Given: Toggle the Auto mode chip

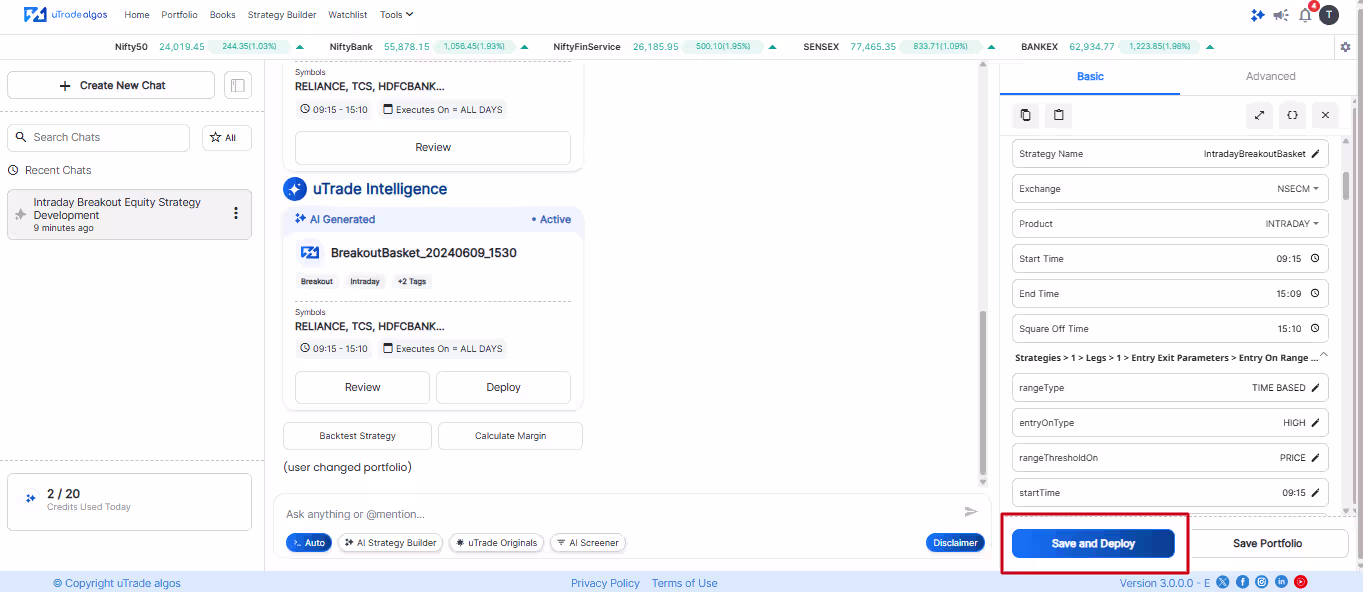Looking at the screenshot, I should [x=309, y=543].
